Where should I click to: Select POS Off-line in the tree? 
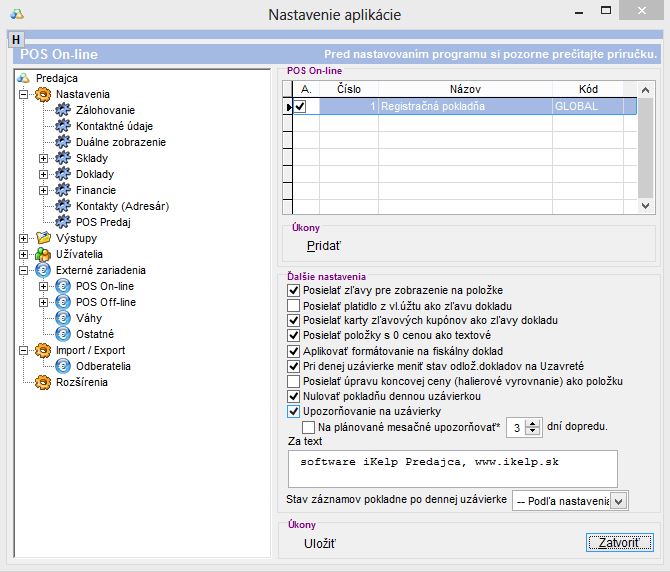(106, 302)
